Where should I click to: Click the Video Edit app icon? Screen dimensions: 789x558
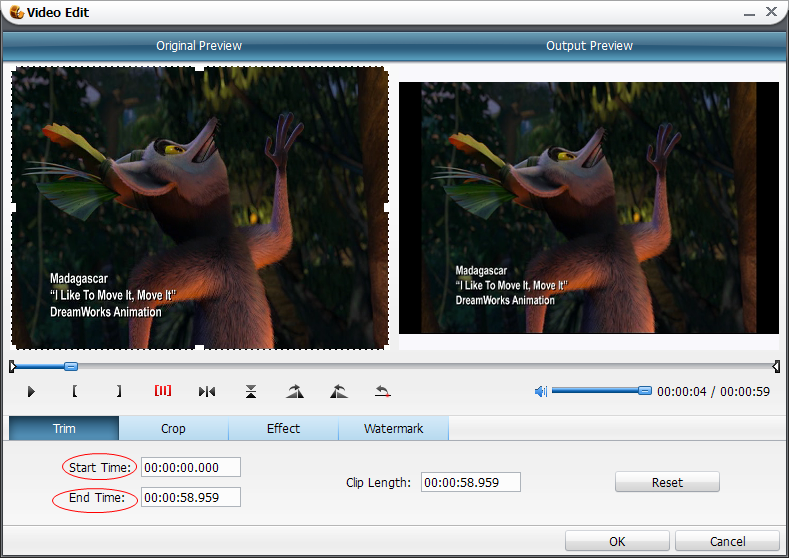pos(17,12)
